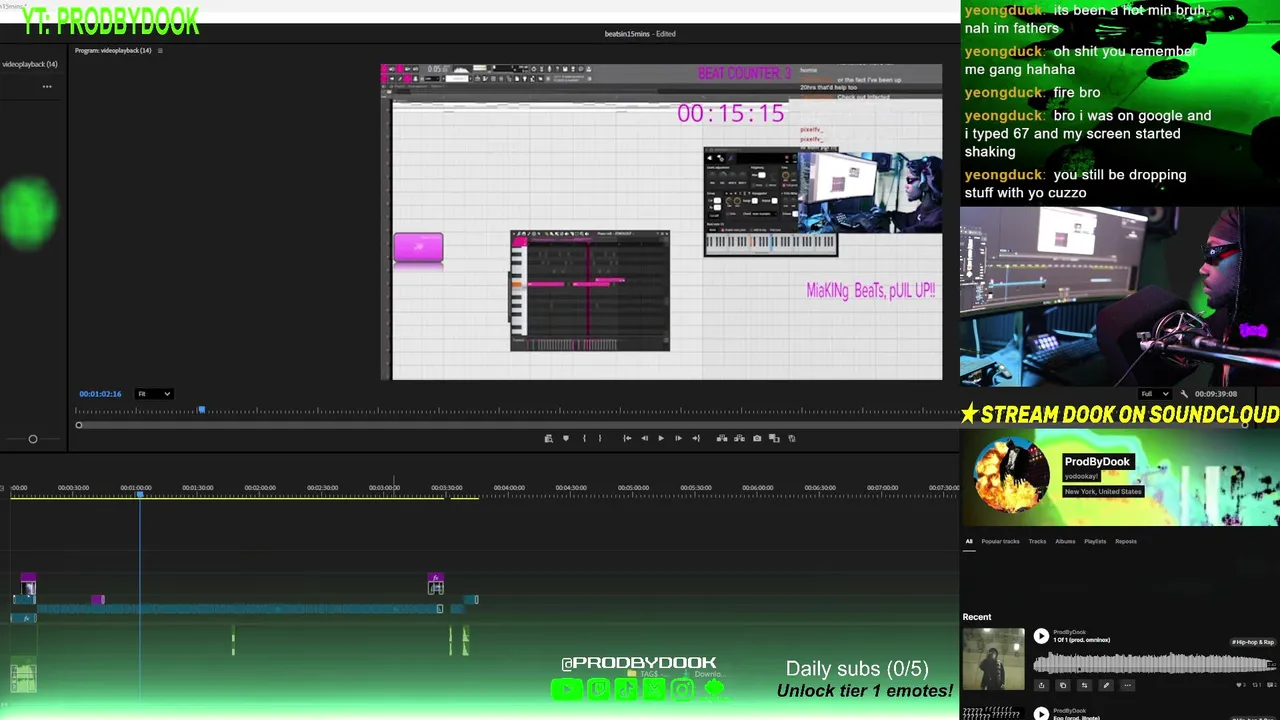Image resolution: width=1280 pixels, height=720 pixels.
Task: Click the leftmost transport bar icon before marker
Action: 548,438
